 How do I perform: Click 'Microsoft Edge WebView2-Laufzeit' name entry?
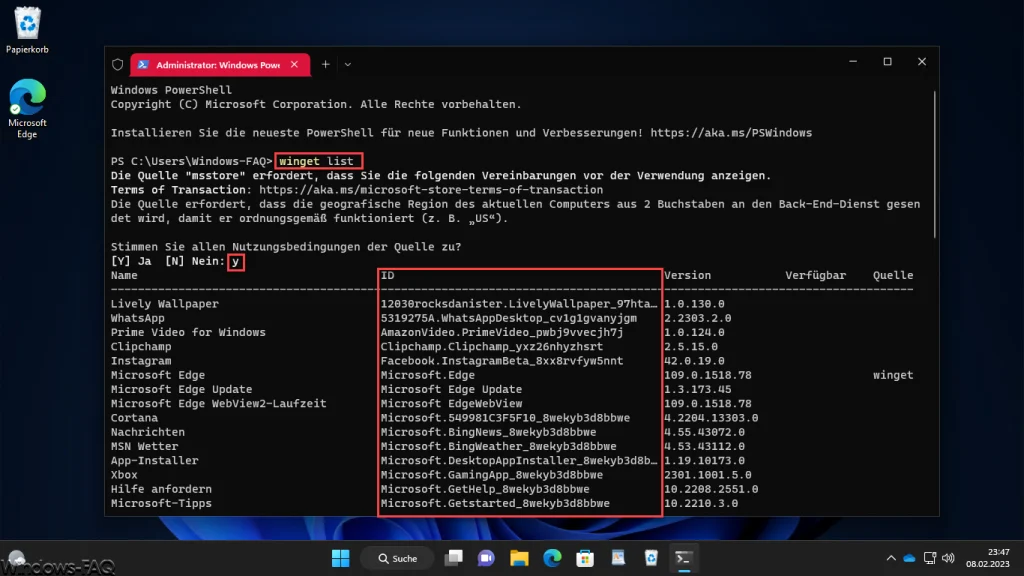pyautogui.click(x=218, y=404)
